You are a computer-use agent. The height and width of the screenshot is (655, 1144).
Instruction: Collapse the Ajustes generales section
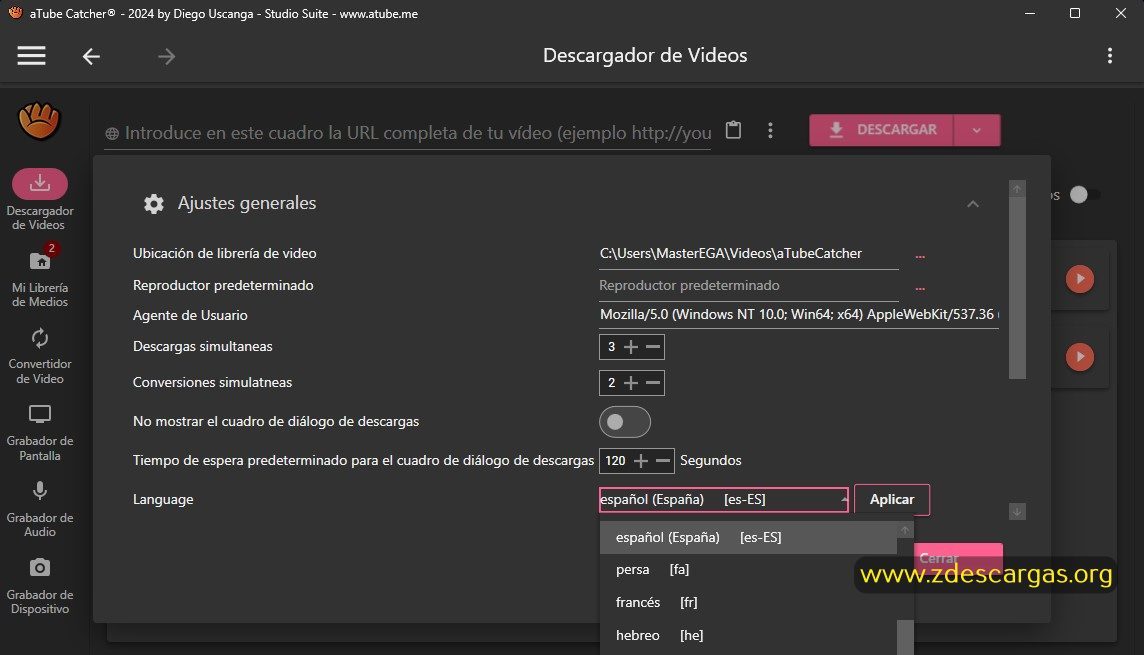coord(973,204)
